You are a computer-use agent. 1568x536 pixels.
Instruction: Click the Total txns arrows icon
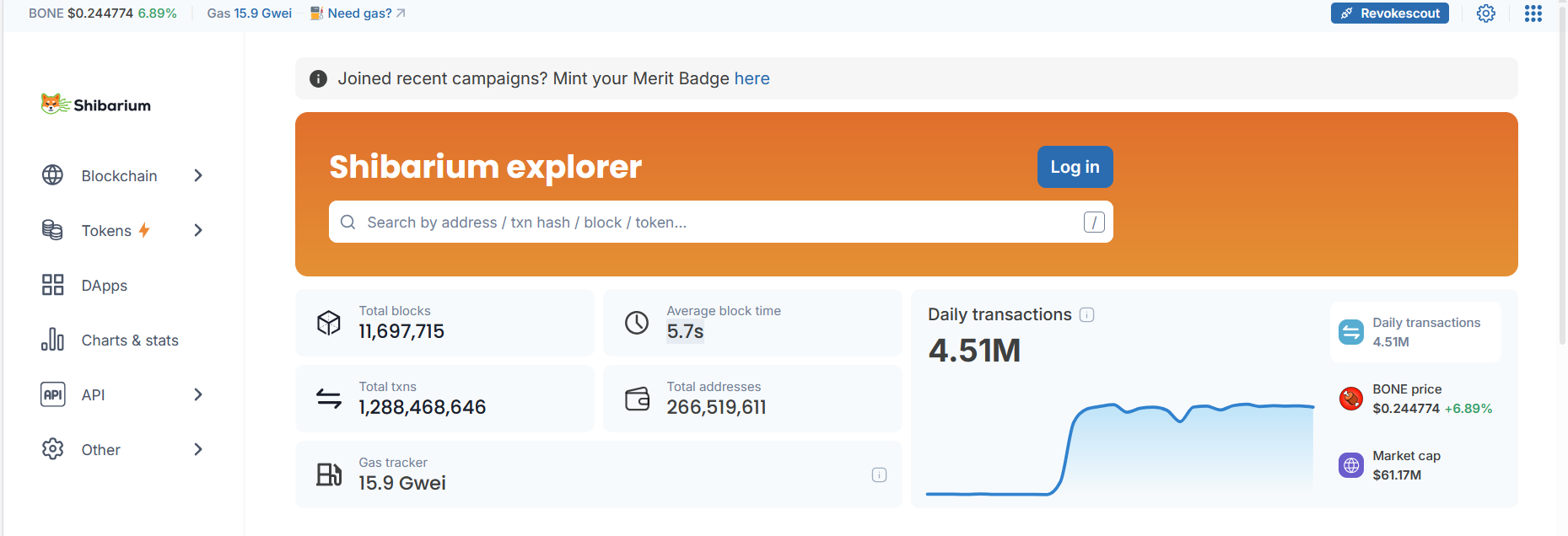point(328,399)
